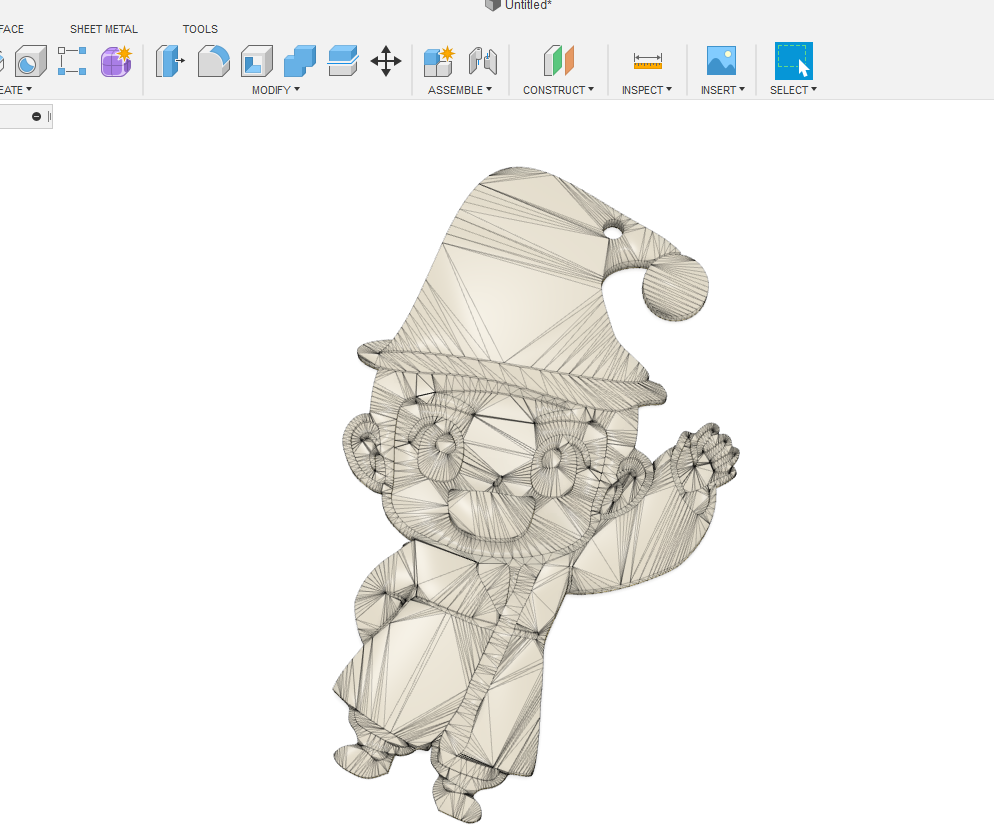Viewport: 994px width, 834px height.
Task: Click the New Component icon
Action: 439,61
